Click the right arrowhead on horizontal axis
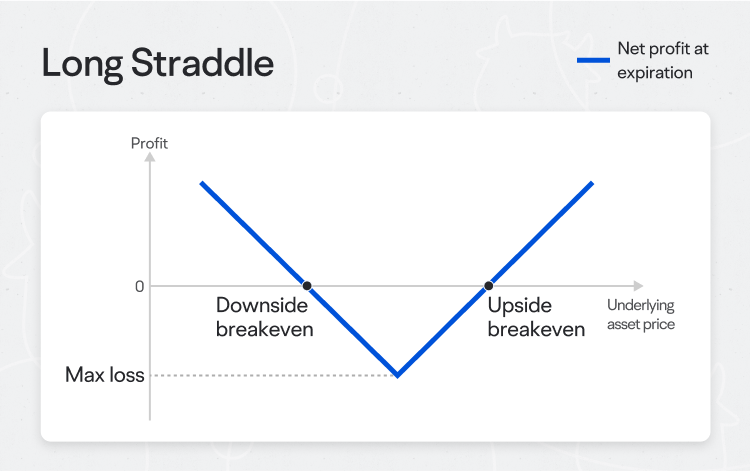Screen dimensions: 750x471 coord(638,286)
